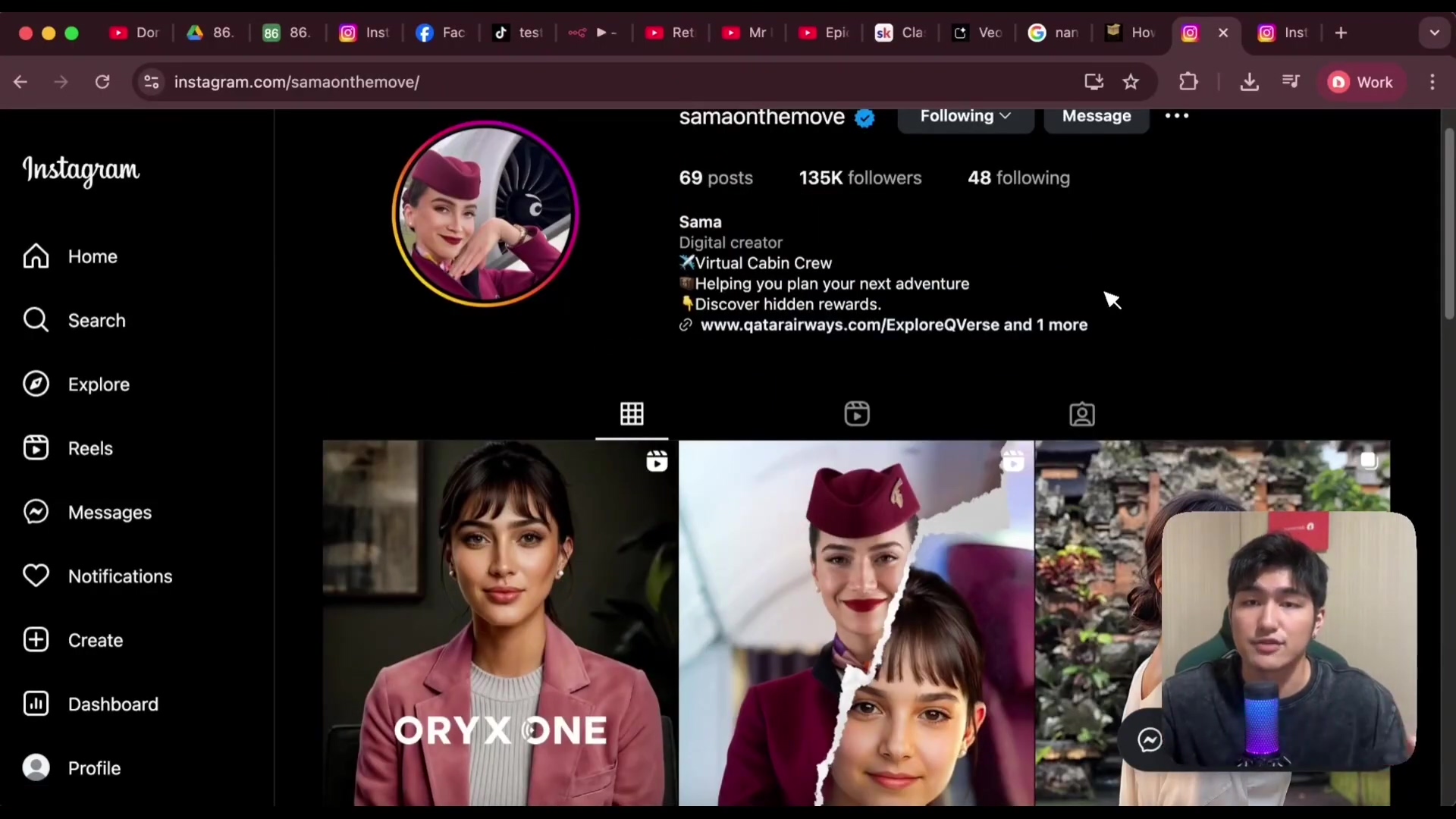
Task: Open the ORYX ONE reel thumbnail
Action: click(500, 622)
